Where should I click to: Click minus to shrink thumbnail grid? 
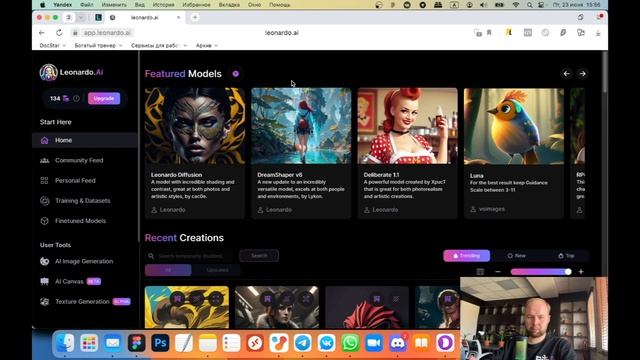coord(498,272)
